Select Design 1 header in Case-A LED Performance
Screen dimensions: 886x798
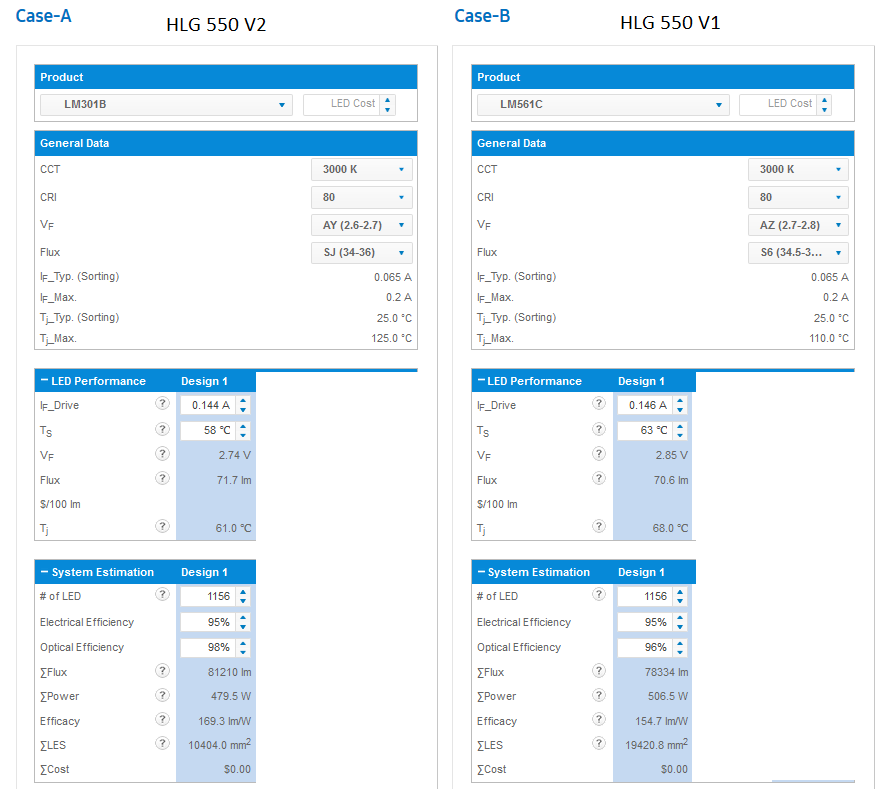[204, 381]
